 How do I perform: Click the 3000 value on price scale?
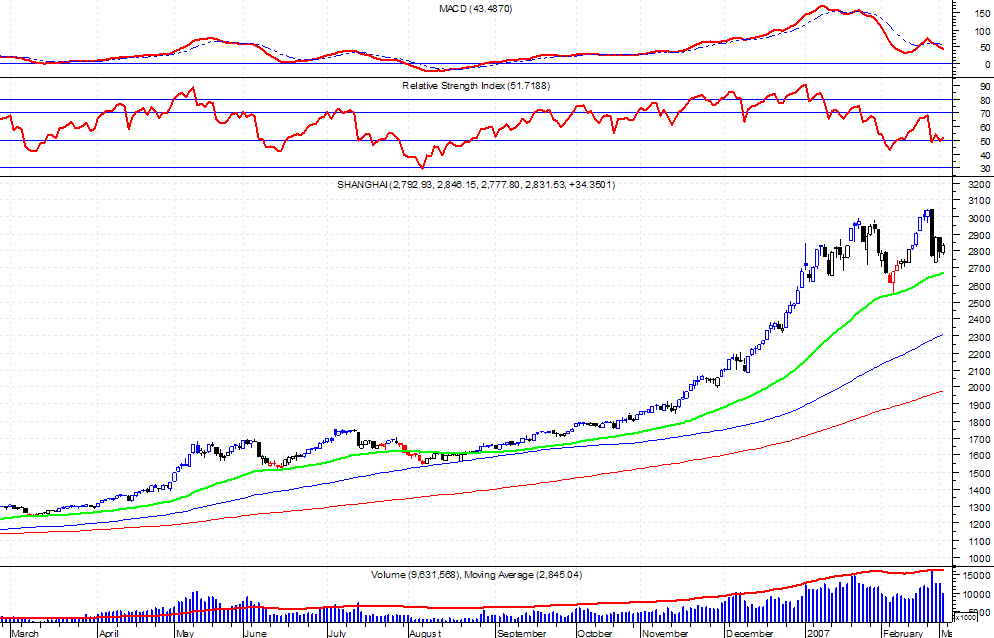(x=980, y=219)
